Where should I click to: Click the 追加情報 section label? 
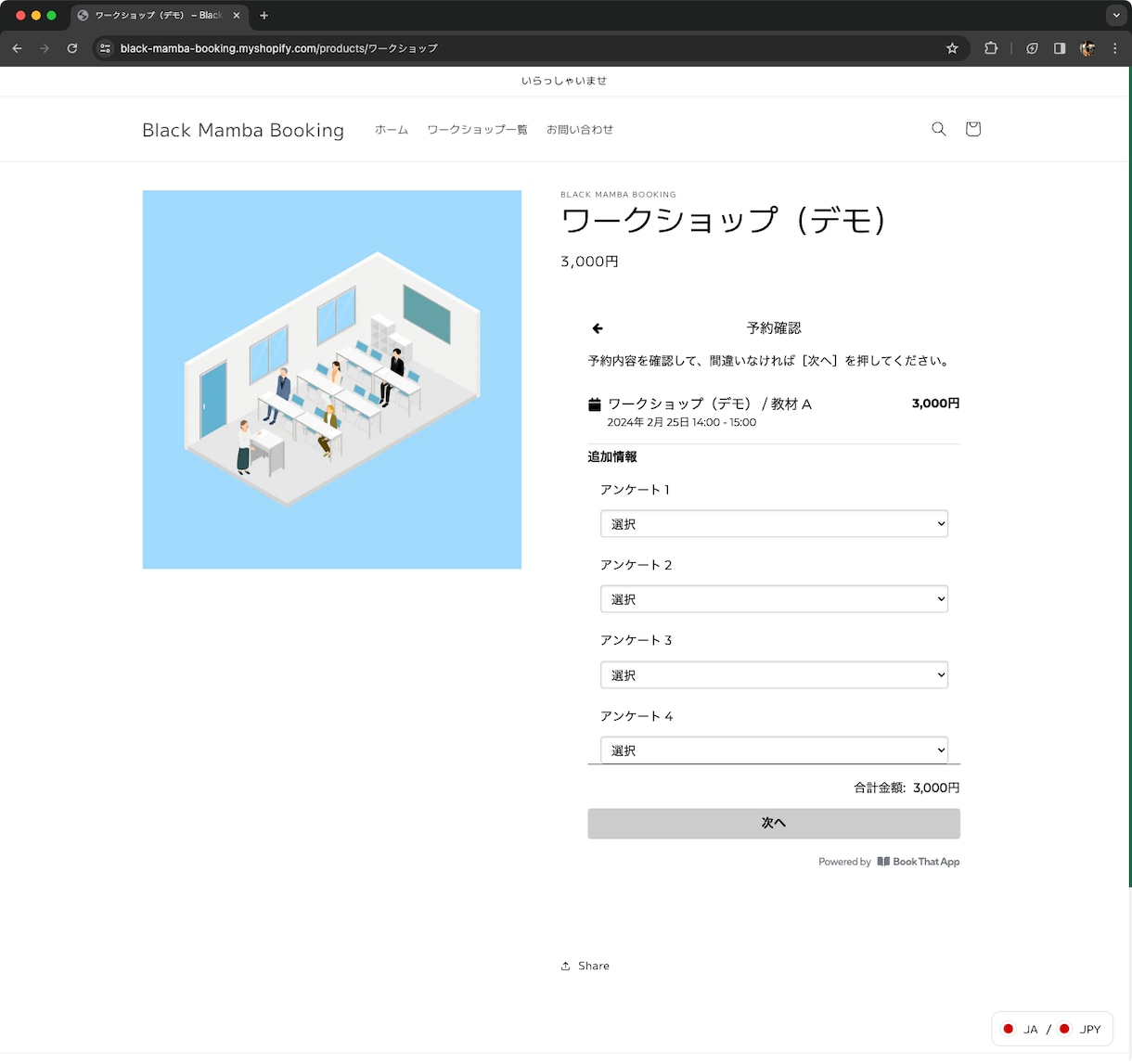pyautogui.click(x=612, y=456)
